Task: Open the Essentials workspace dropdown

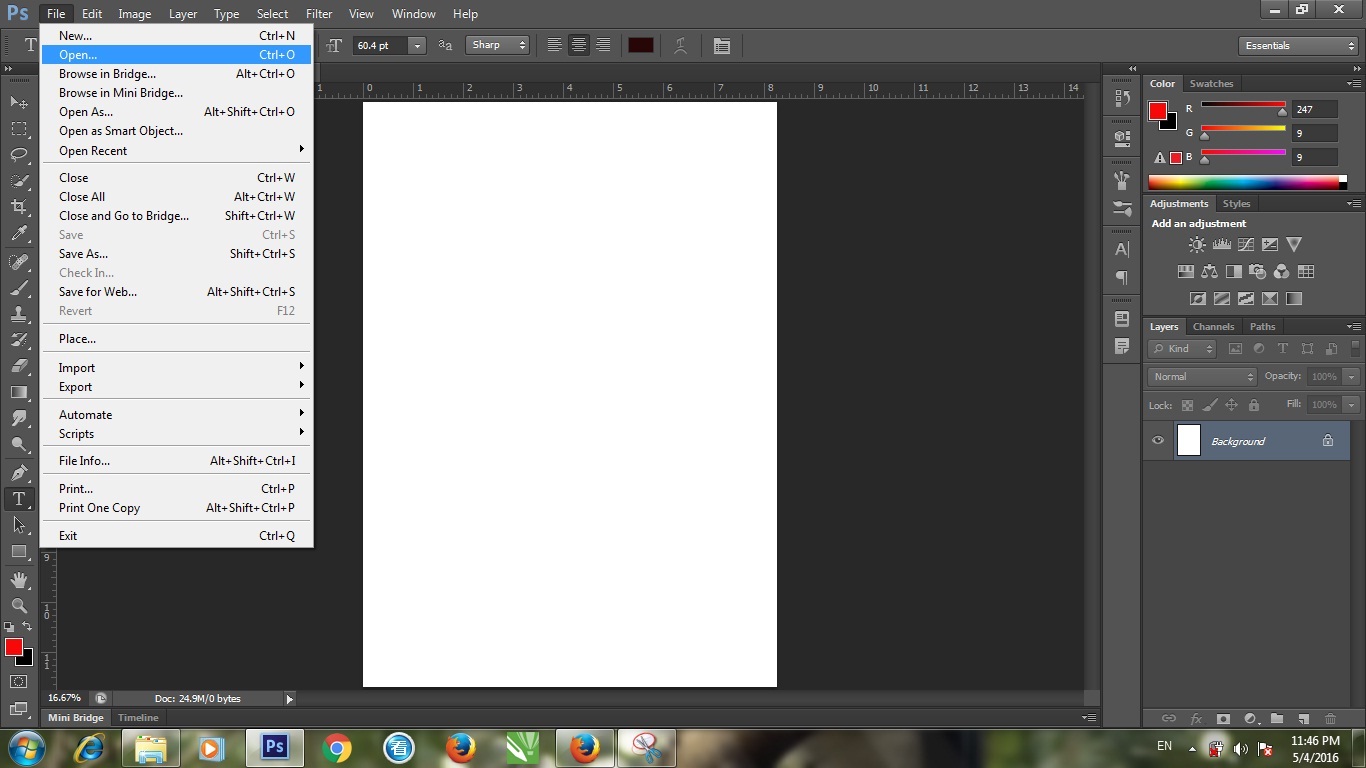Action: 1298,46
